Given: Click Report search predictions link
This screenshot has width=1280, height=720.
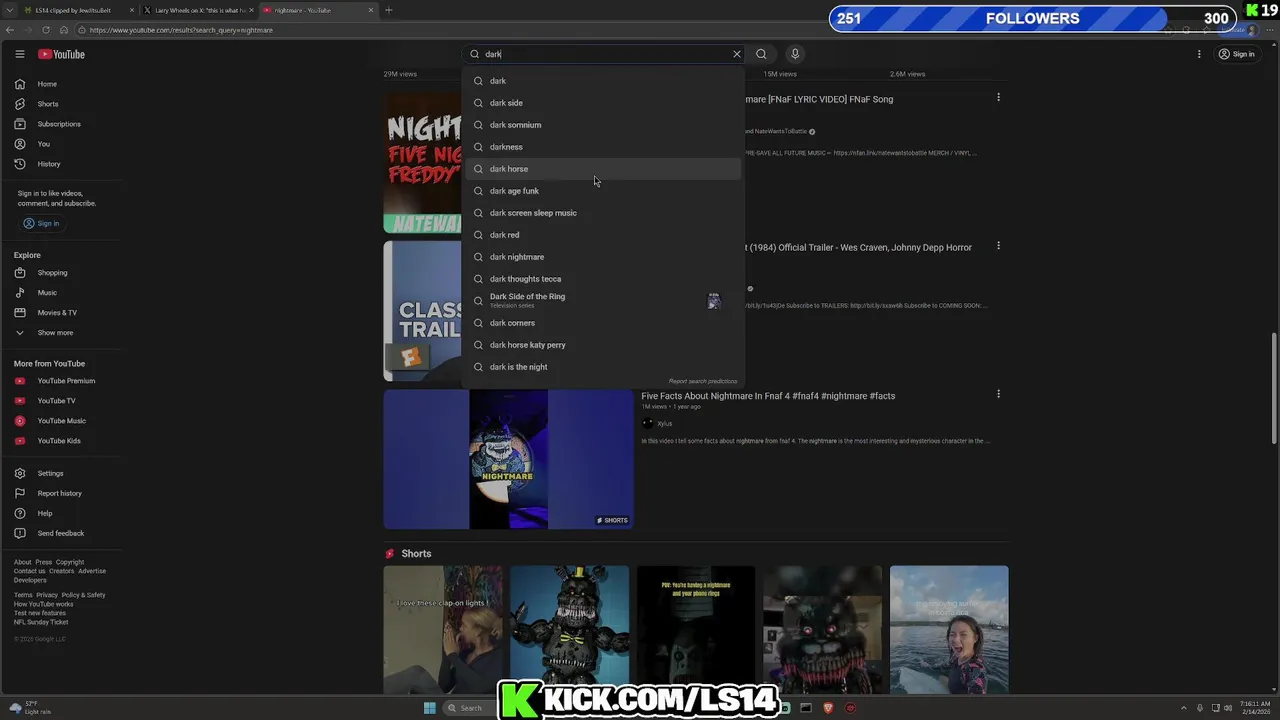Looking at the screenshot, I should pyautogui.click(x=703, y=381).
